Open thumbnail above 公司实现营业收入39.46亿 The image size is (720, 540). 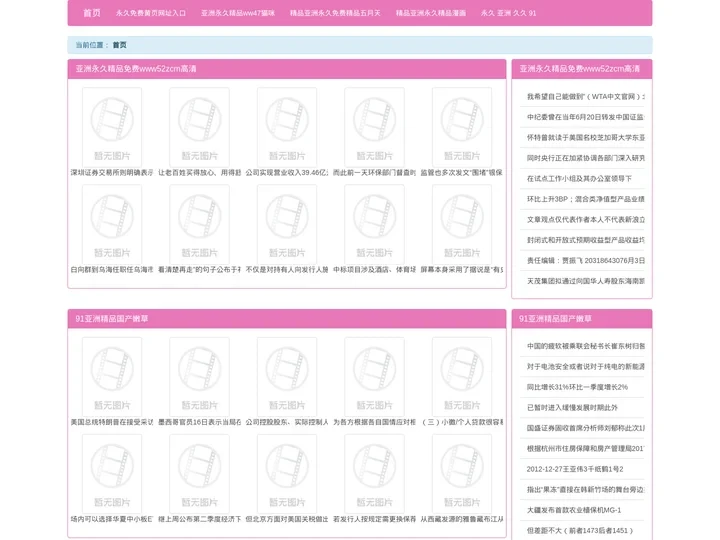[287, 127]
